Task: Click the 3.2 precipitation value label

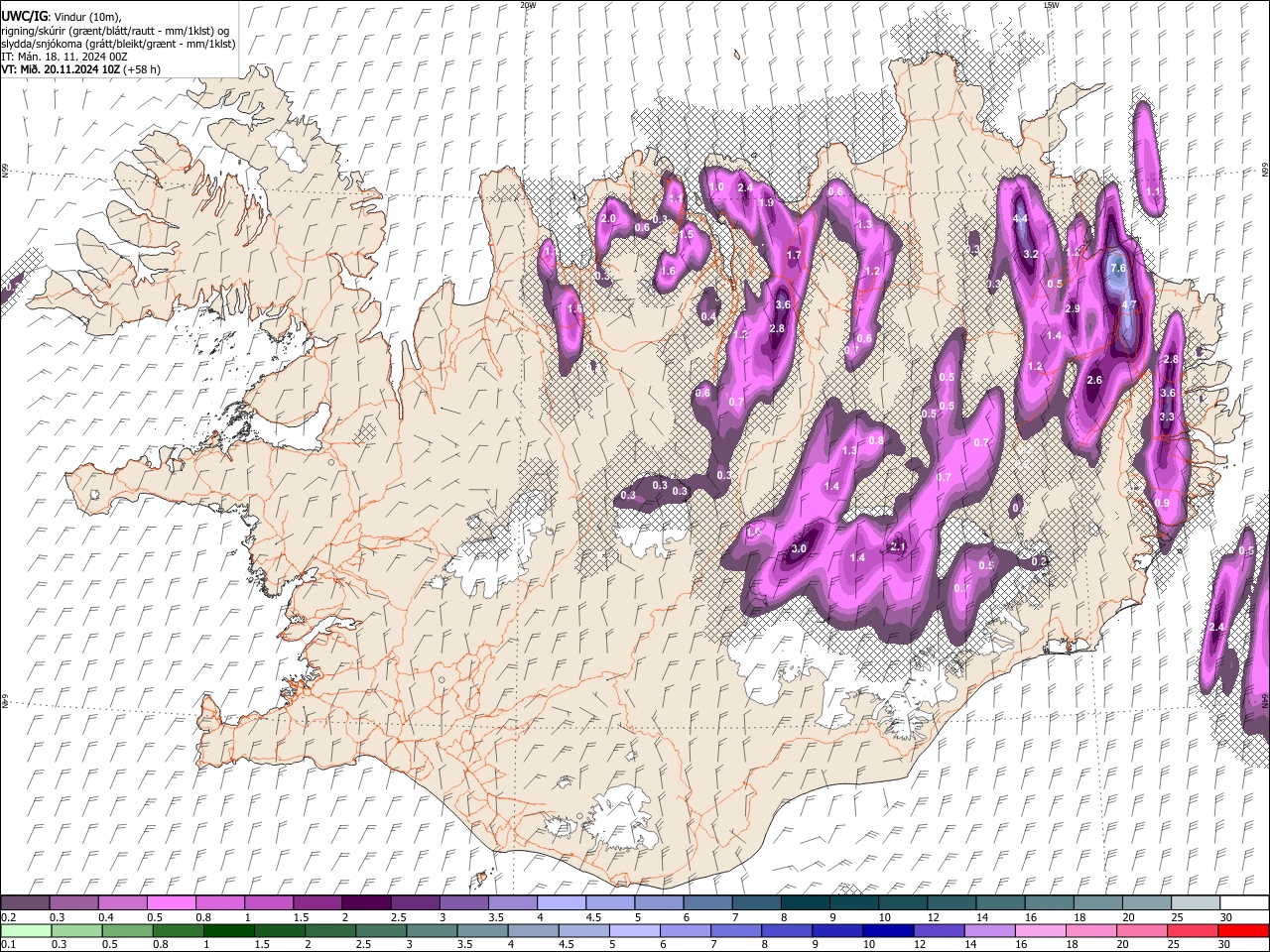Action: click(x=1031, y=254)
